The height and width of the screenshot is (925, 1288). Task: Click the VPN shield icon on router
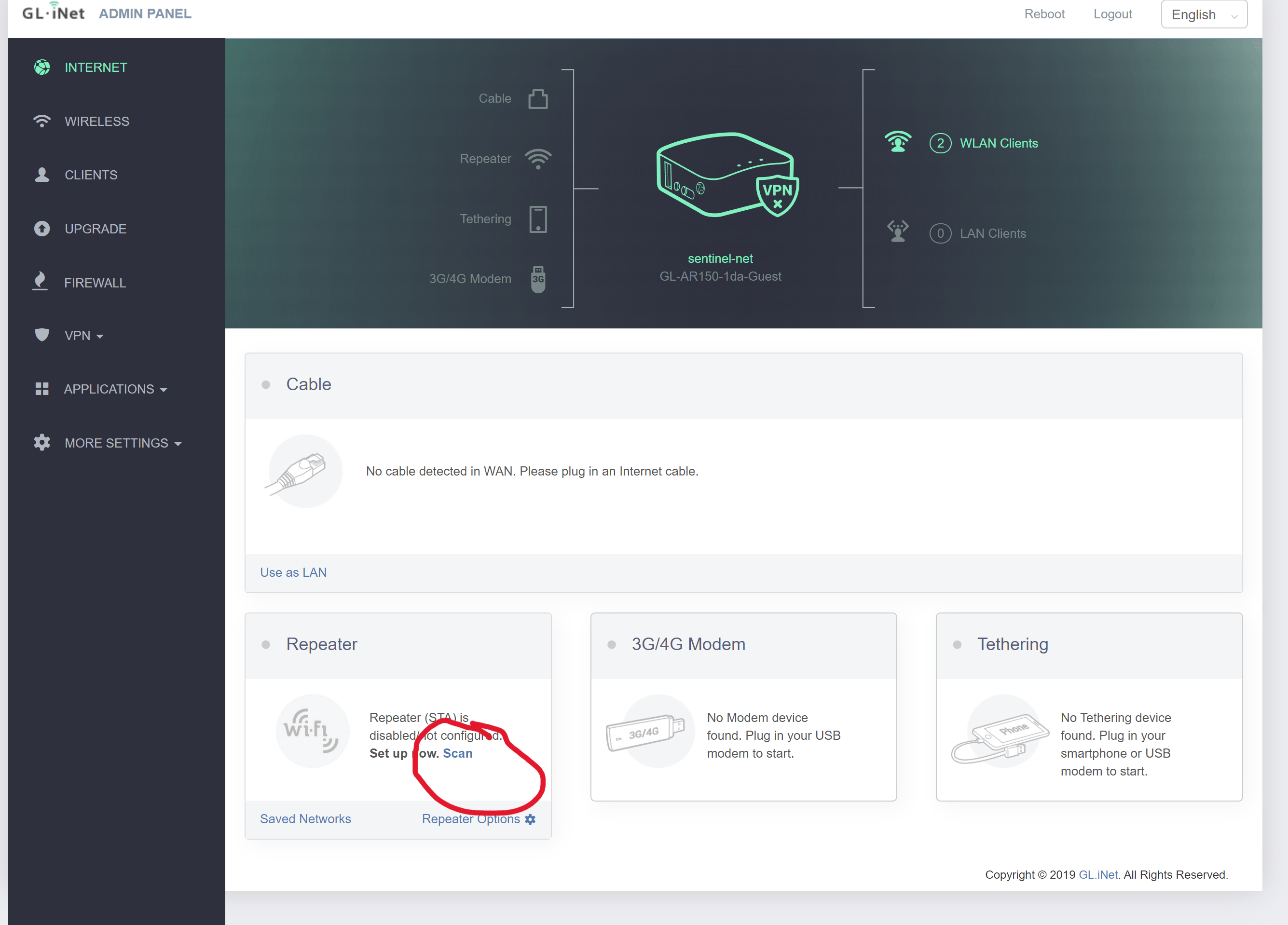pos(777,195)
